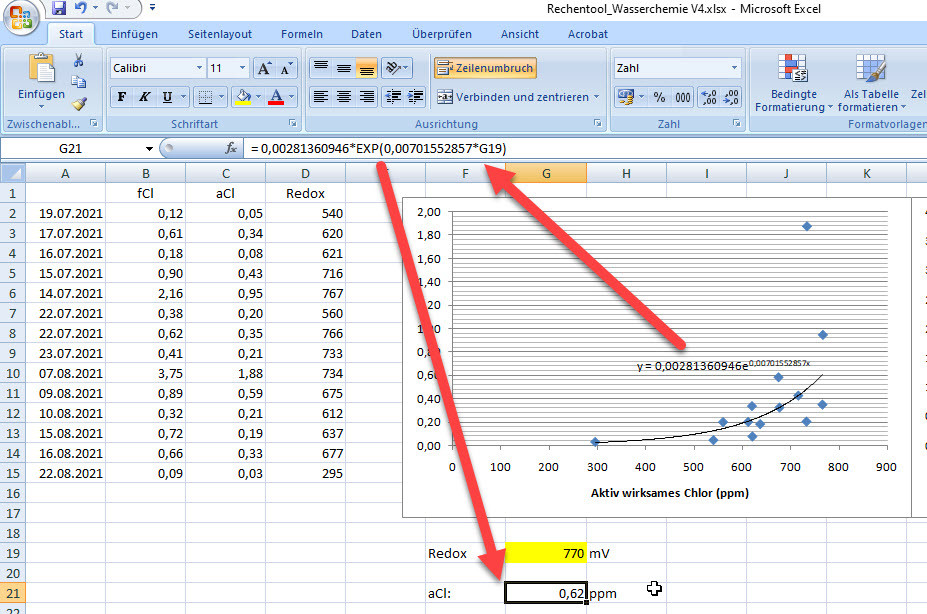The image size is (927, 614).
Task: Toggle italic formatting with the K button
Action: (145, 98)
